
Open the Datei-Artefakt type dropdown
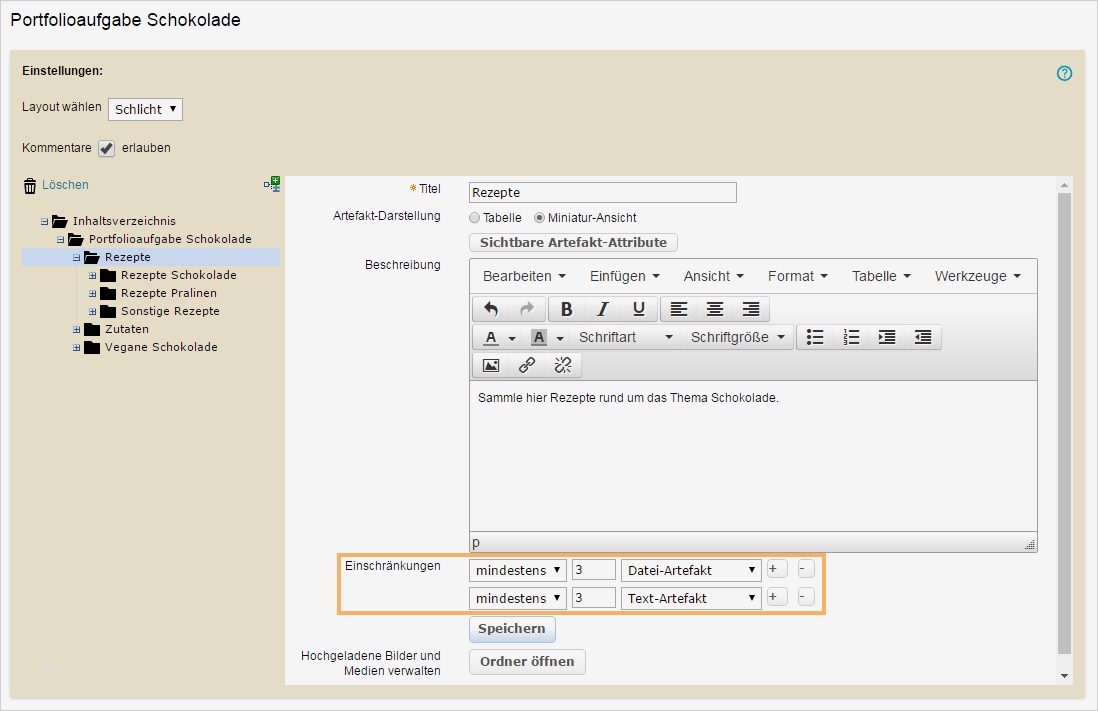[691, 570]
